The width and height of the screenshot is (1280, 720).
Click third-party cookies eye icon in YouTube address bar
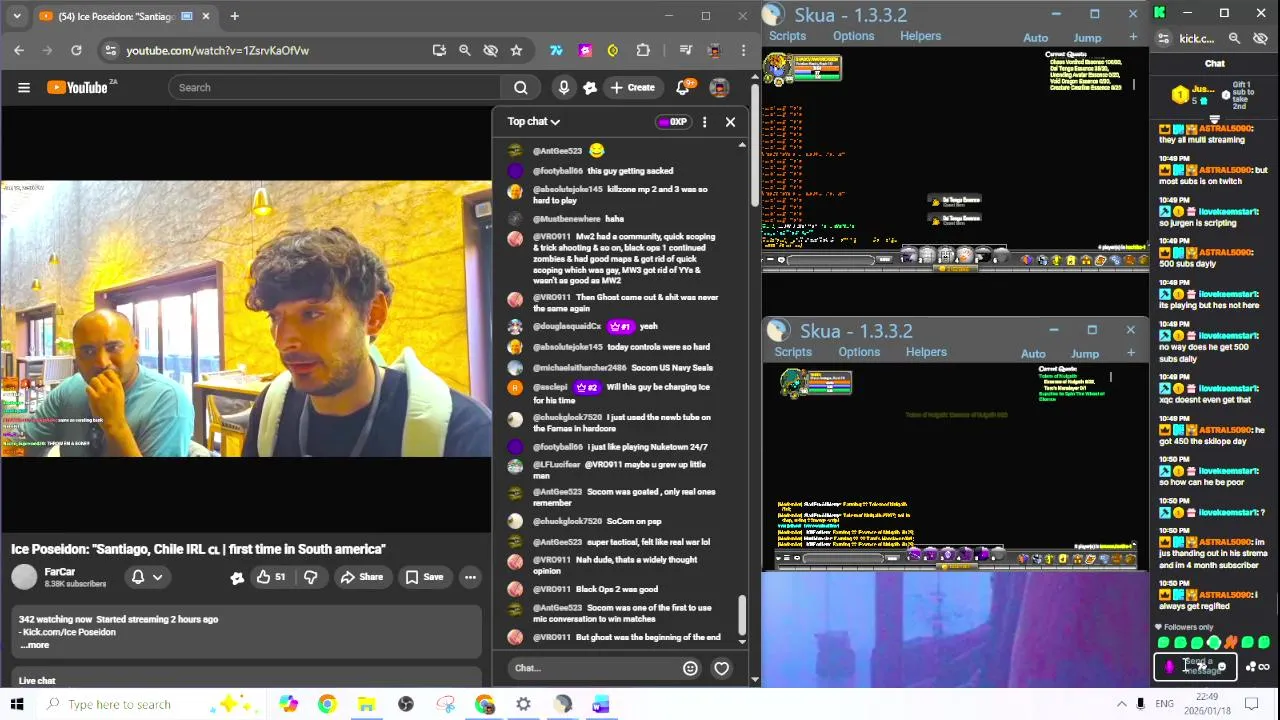point(490,50)
